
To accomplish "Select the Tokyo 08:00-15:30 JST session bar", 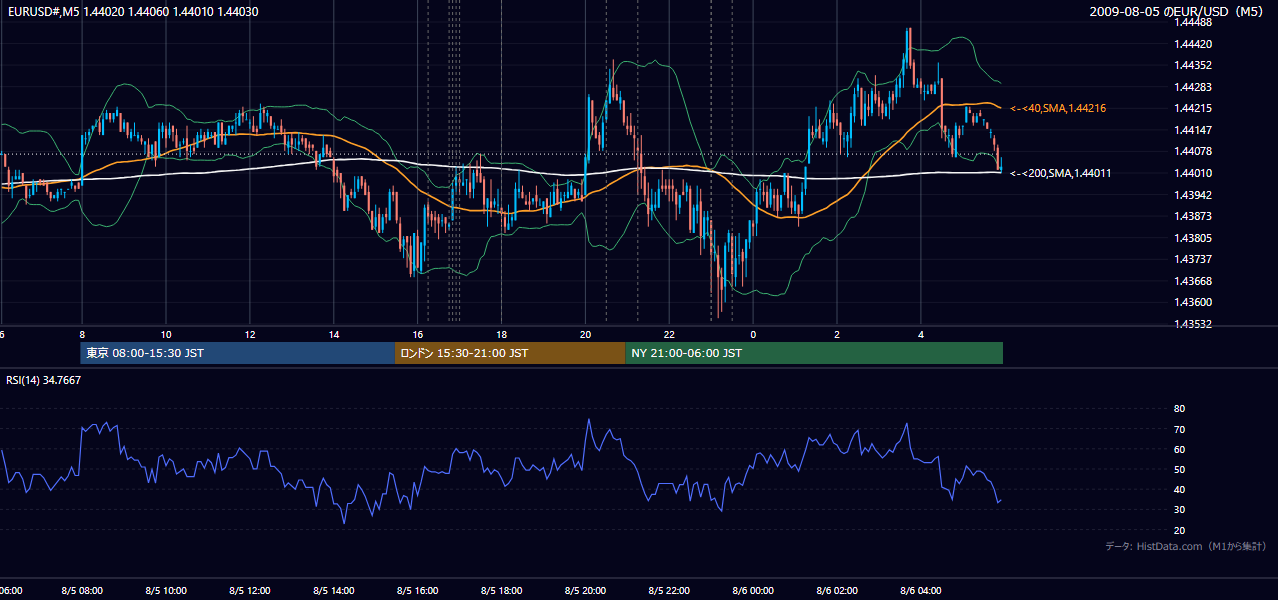I will [x=238, y=353].
